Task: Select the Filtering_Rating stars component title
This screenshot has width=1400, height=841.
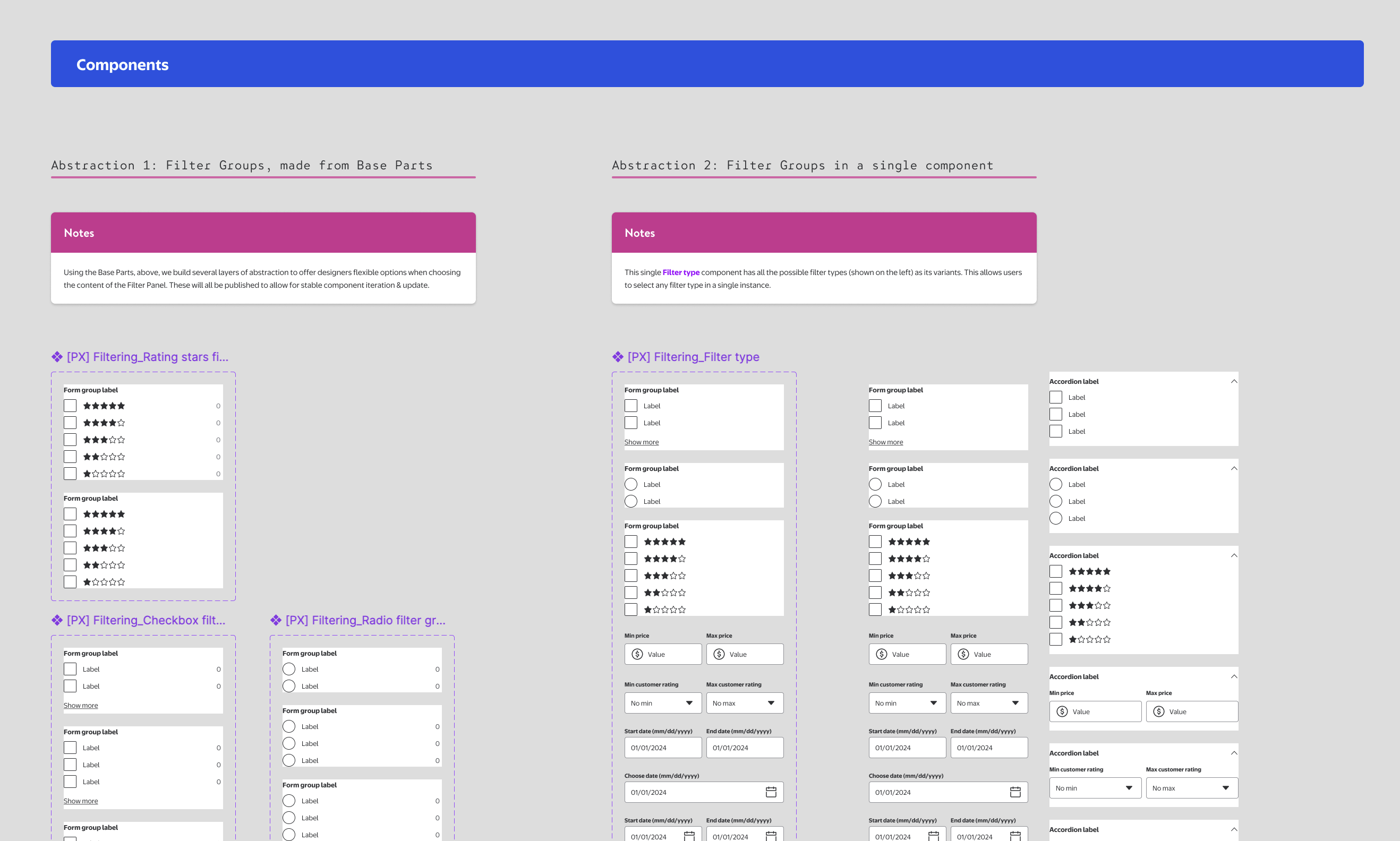Action: click(147, 357)
